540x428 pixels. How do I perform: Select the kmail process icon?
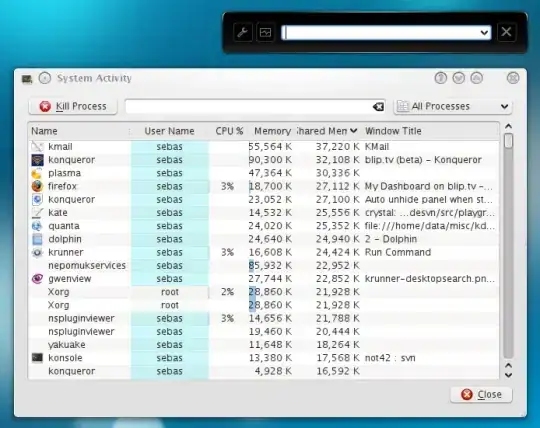[37, 147]
